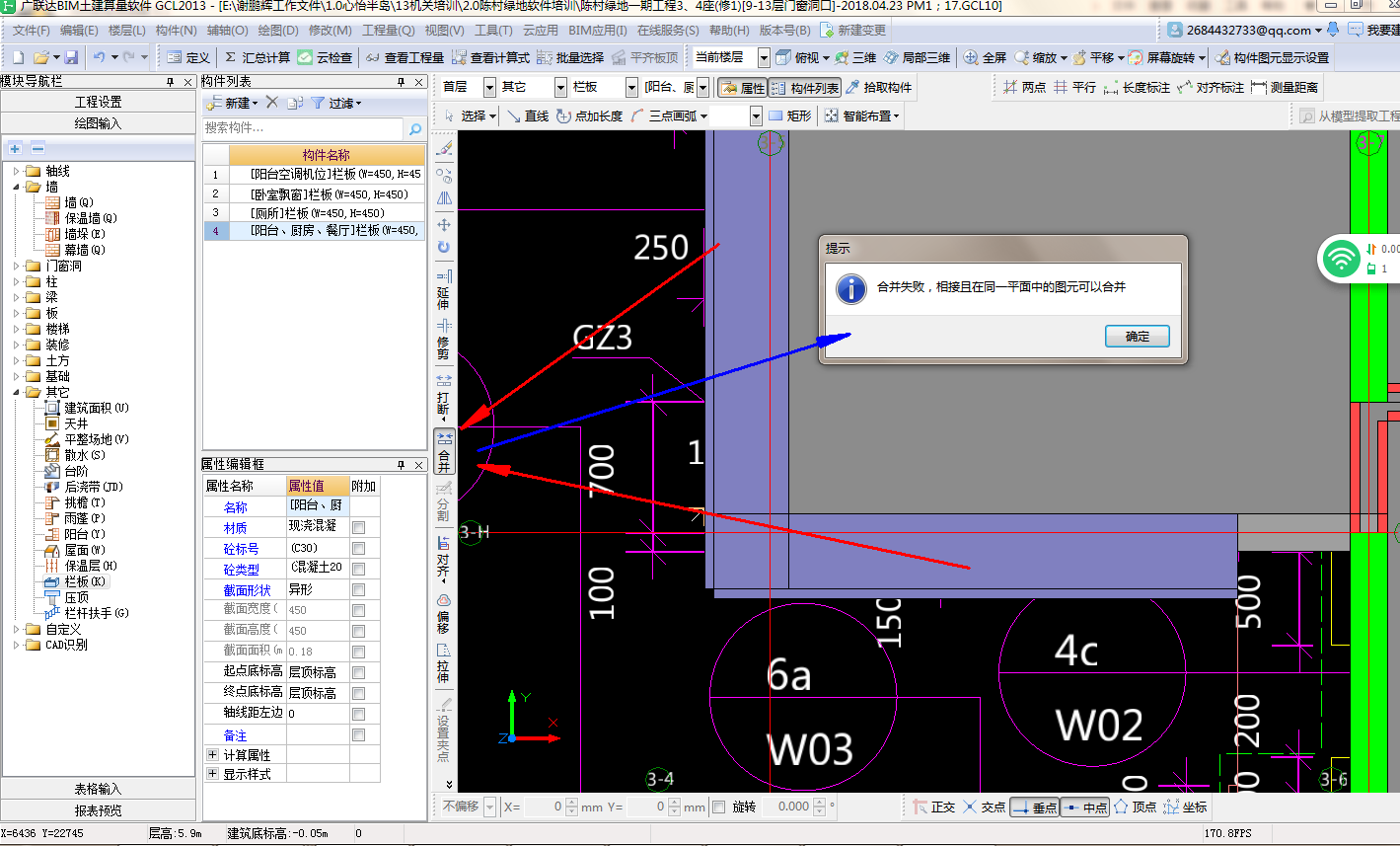Choose the 对齐标注 aligned dimension tool

(1211, 88)
